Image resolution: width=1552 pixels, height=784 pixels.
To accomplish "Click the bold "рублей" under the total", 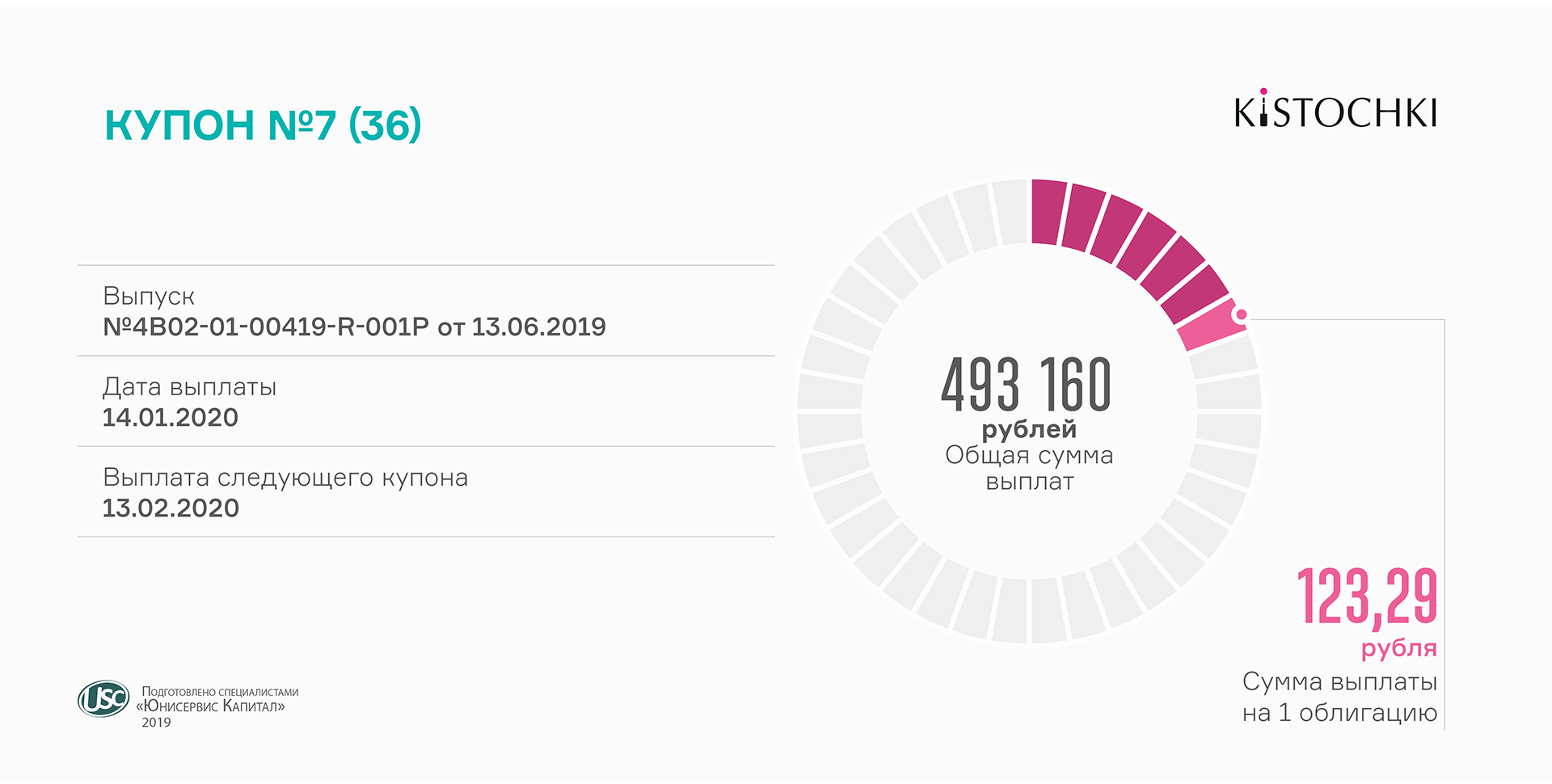I will pyautogui.click(x=1029, y=429).
